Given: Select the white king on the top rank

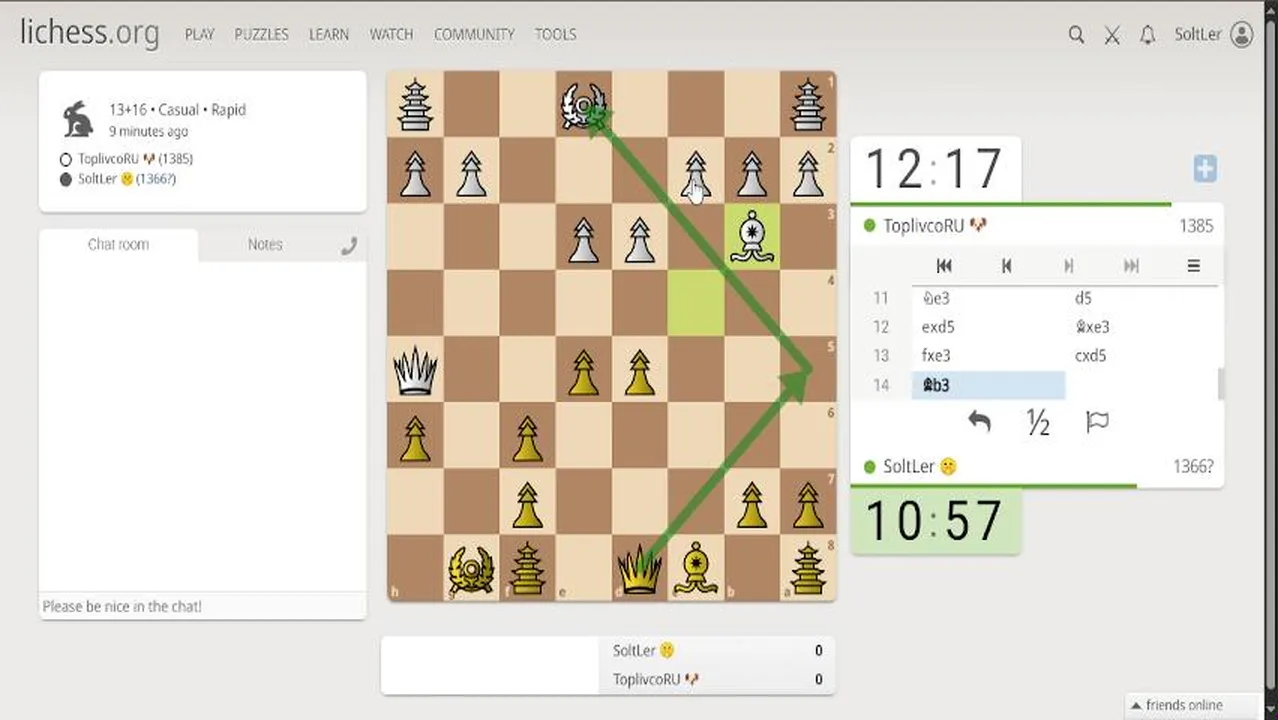Looking at the screenshot, I should point(584,104).
